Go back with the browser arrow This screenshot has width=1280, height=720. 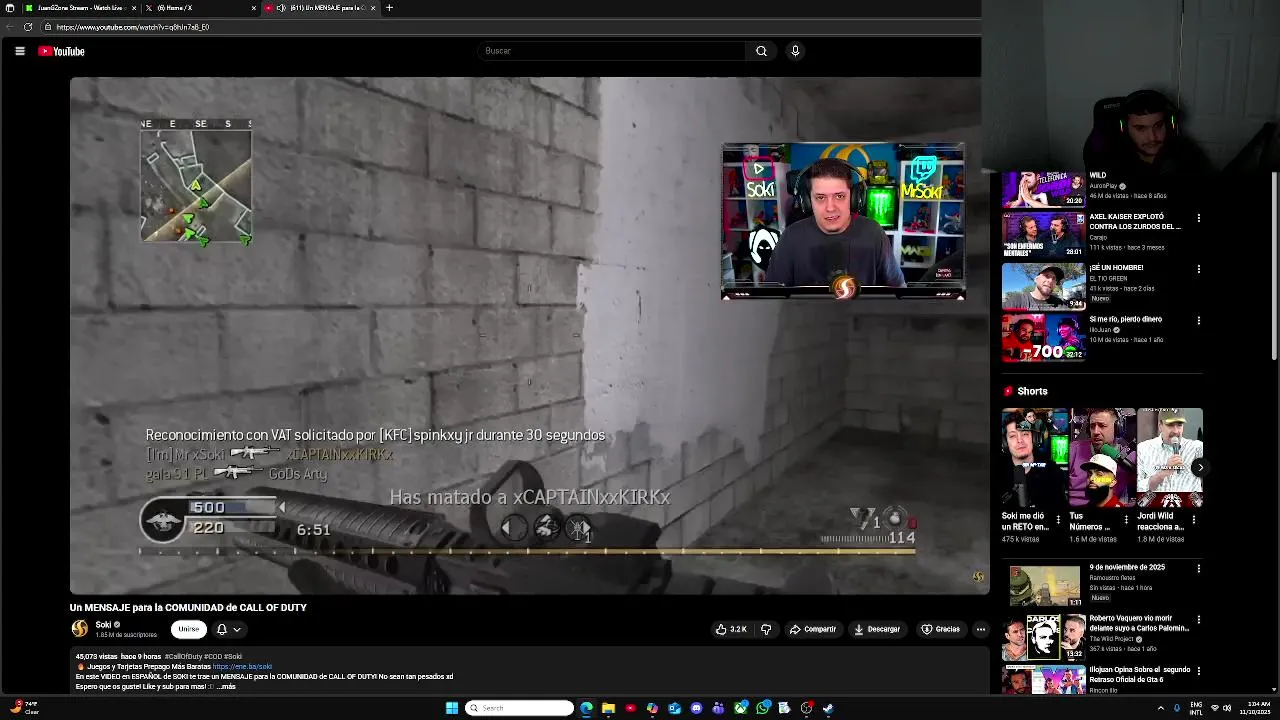click(10, 27)
